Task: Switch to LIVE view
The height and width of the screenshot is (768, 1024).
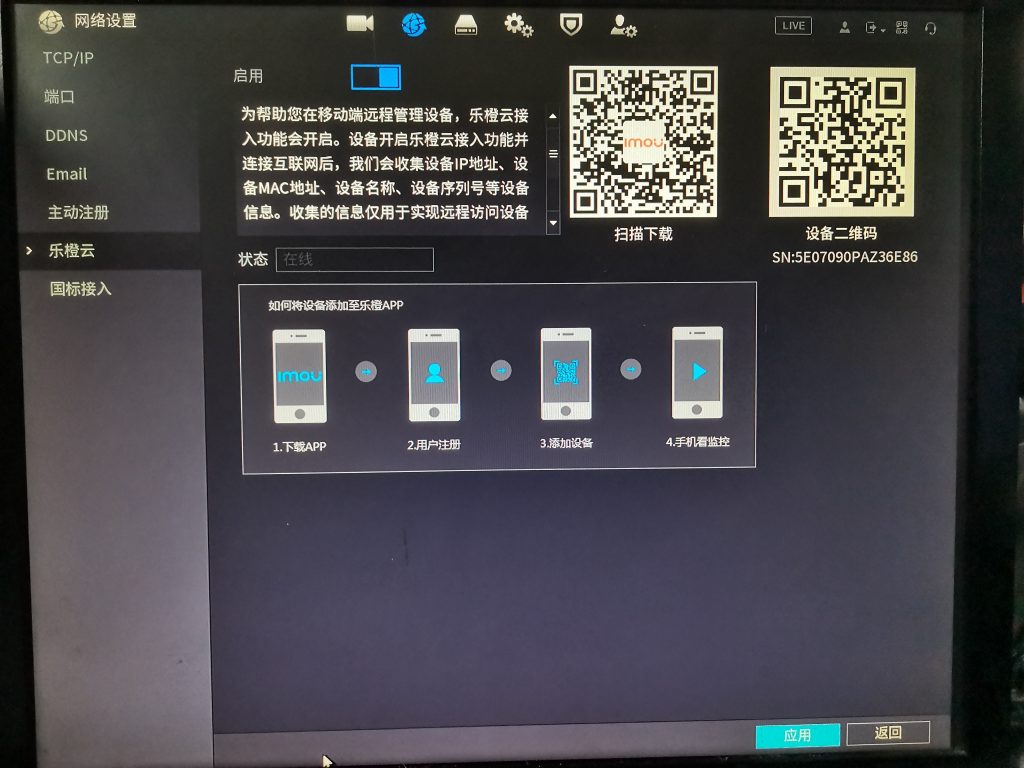Action: [793, 26]
